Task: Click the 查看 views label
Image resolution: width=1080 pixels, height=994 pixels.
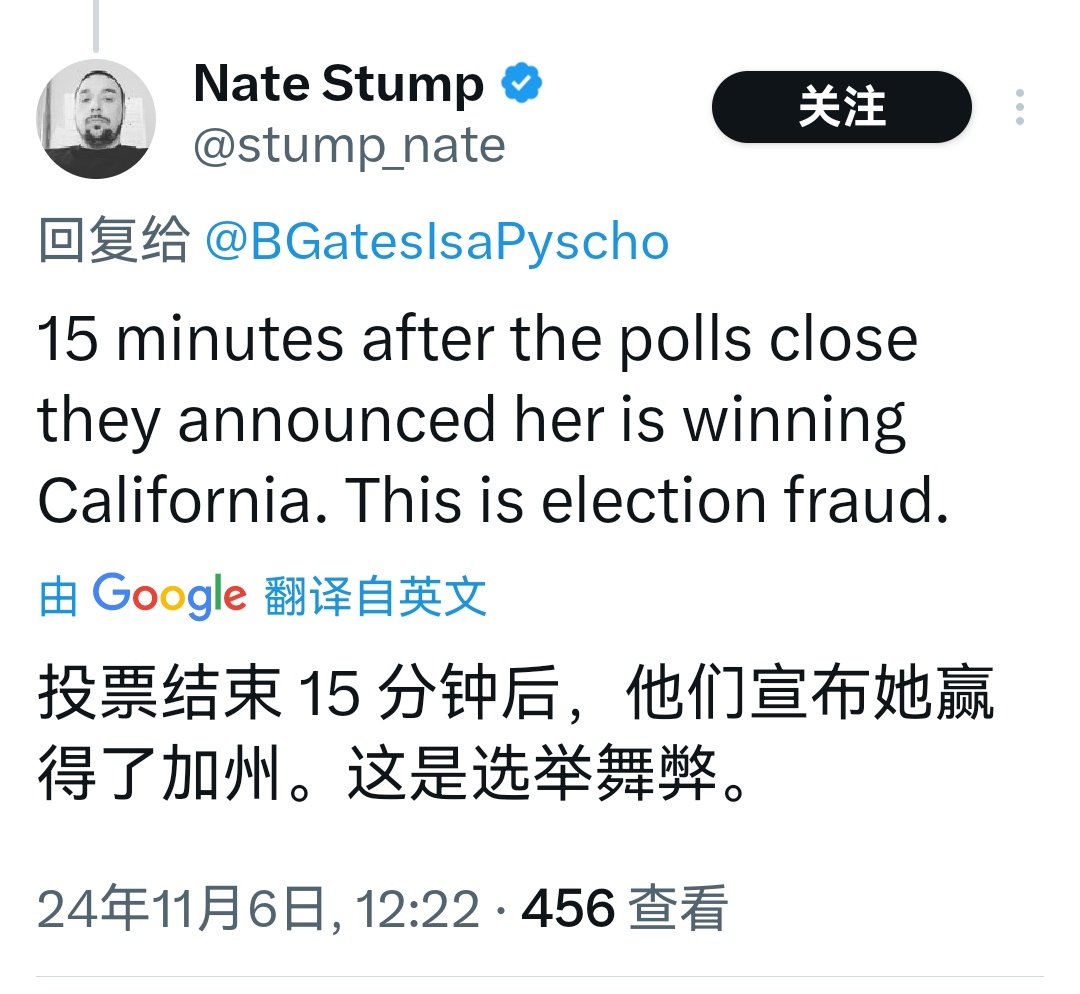Action: point(678,909)
